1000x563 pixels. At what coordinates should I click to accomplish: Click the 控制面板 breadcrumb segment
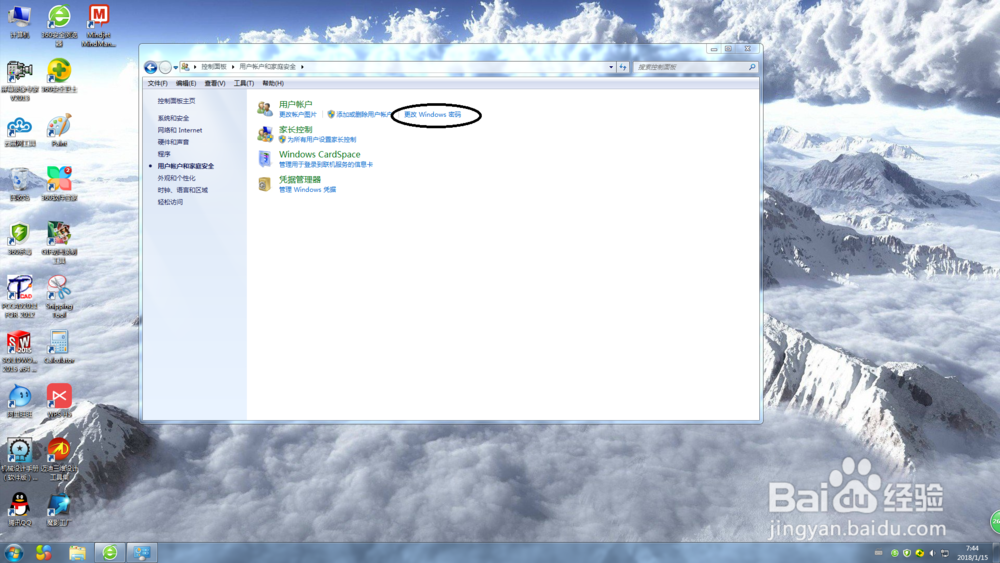pos(214,67)
